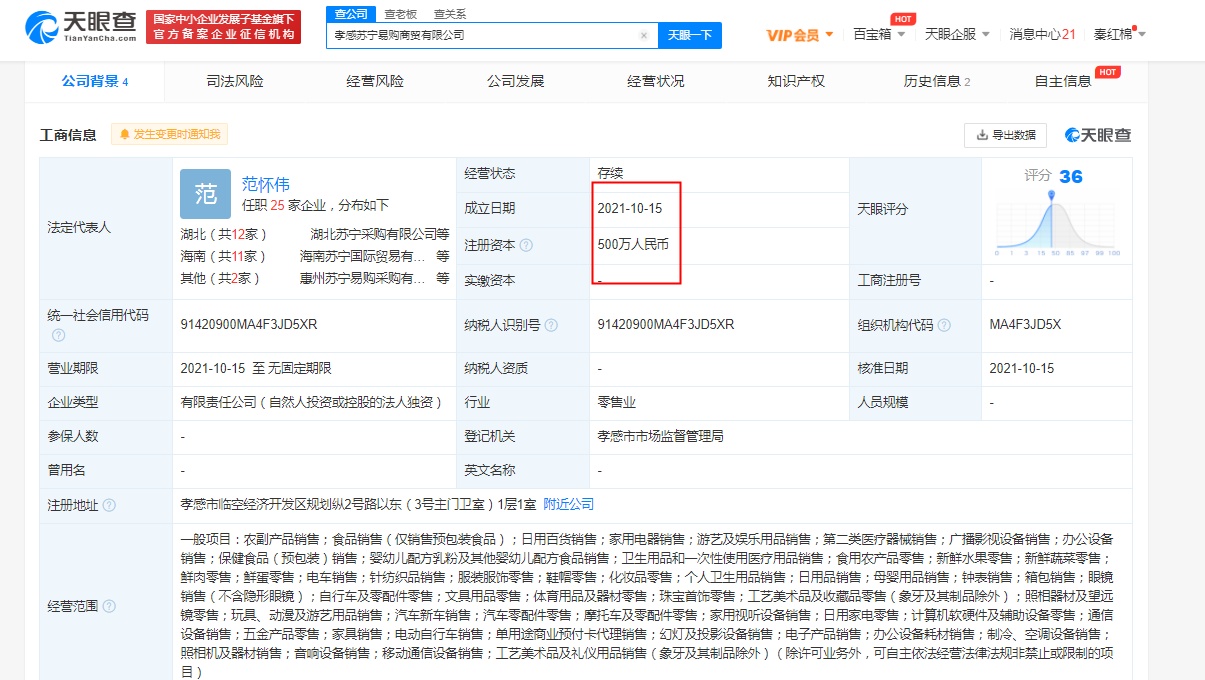Click the 500万人民币 registered capital value

click(x=633, y=245)
